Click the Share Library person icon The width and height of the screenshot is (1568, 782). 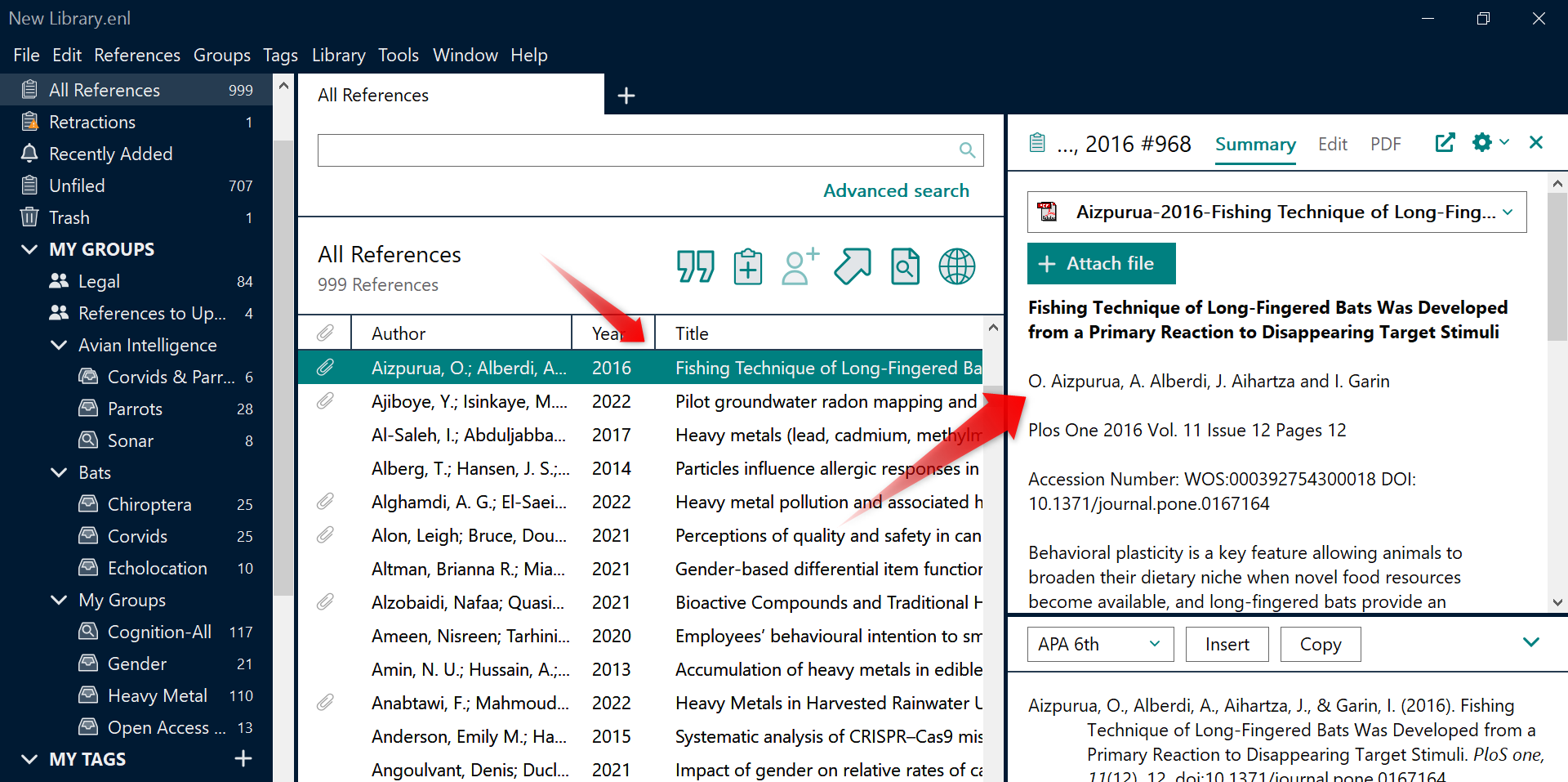coord(799,266)
